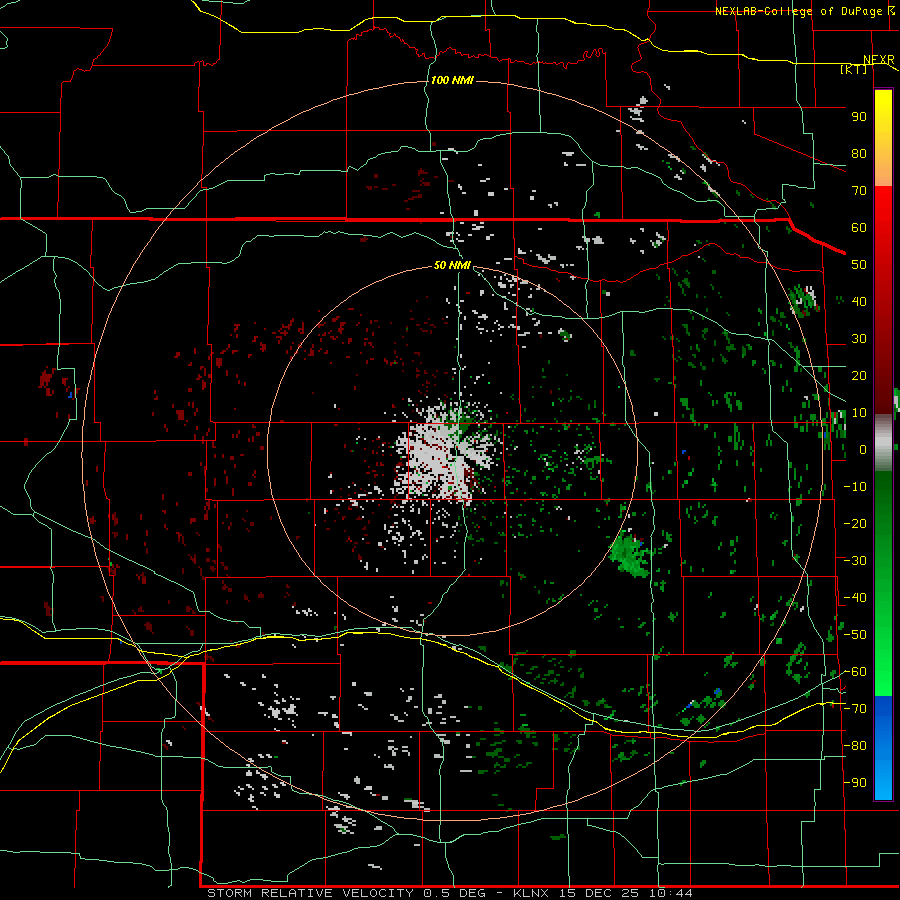This screenshot has height=900, width=900.
Task: Click the Storm Relative Velocity caption at bottom
Action: coord(449,893)
